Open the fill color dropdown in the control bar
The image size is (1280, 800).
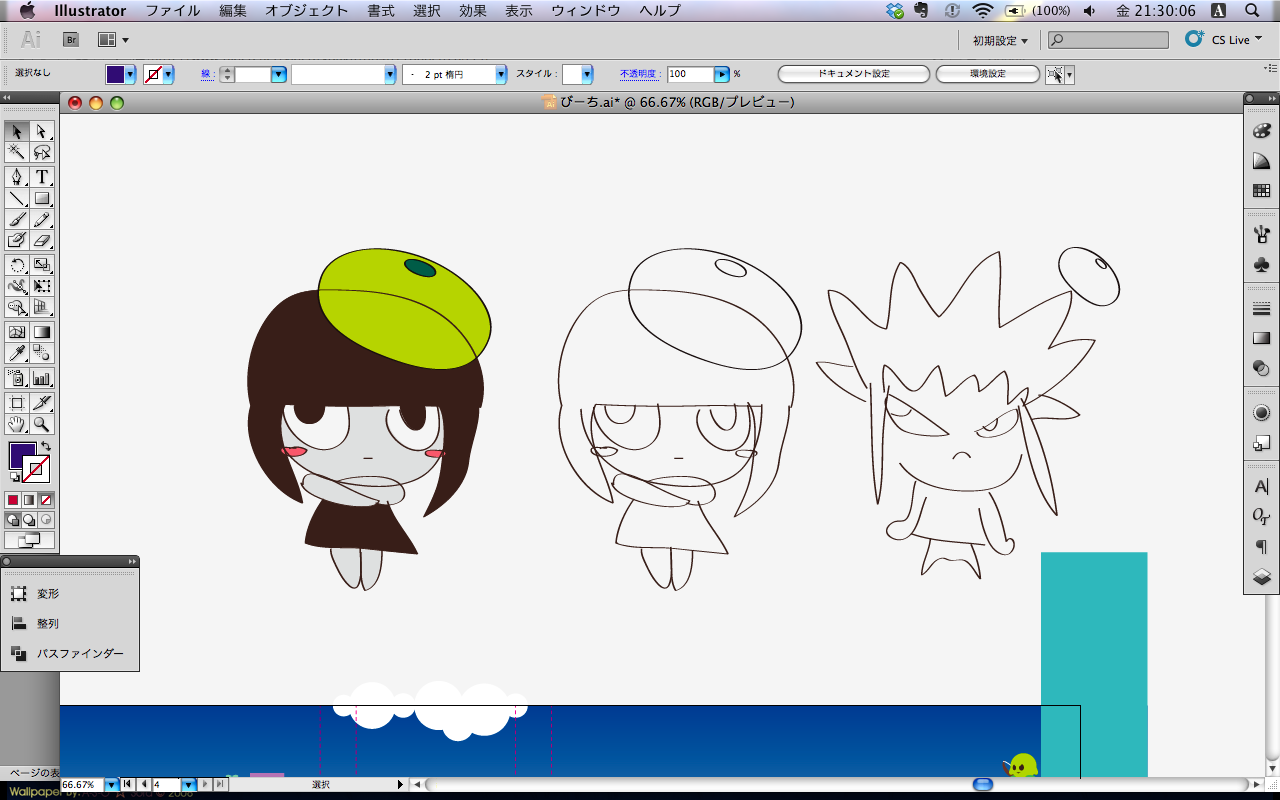coord(130,74)
